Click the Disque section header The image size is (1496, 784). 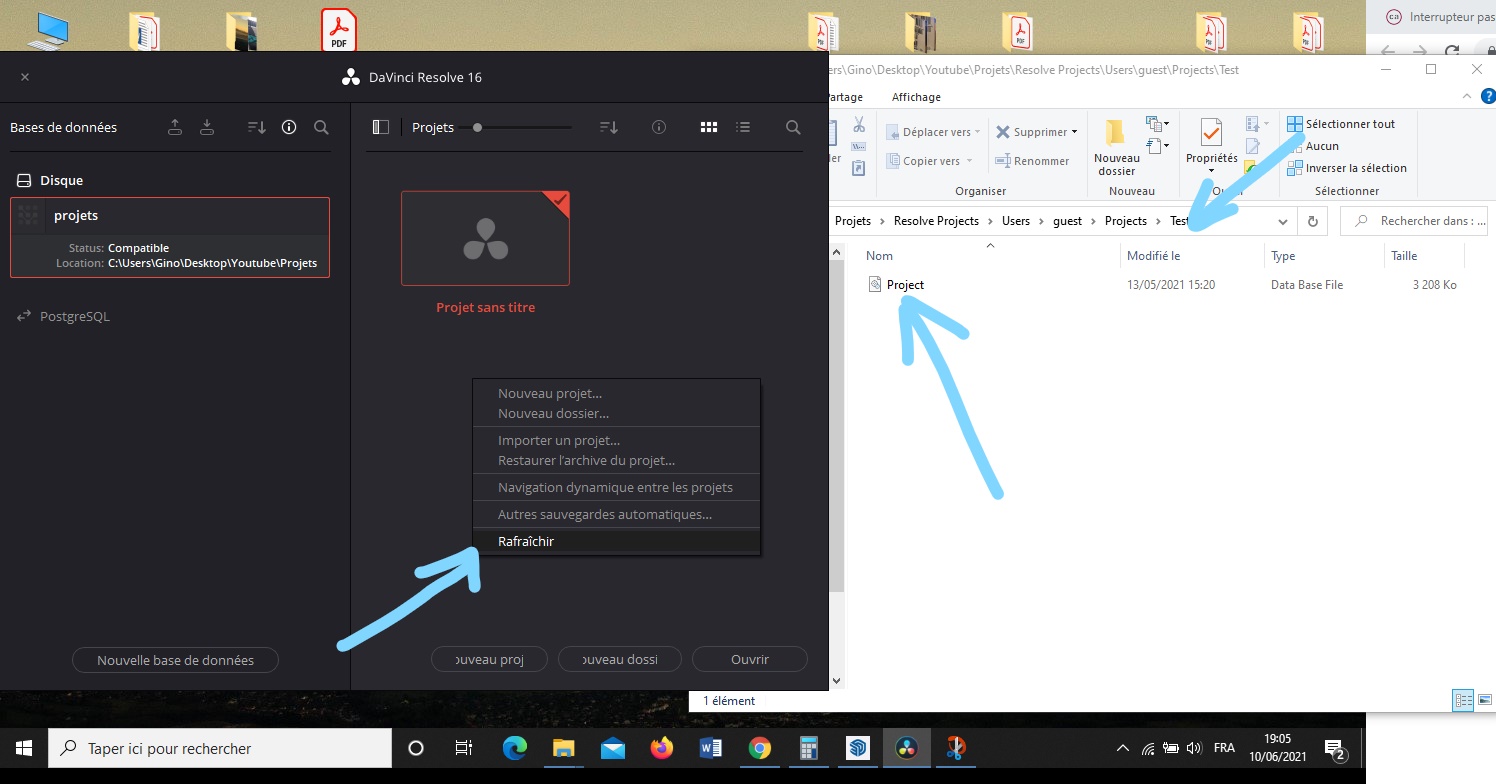pos(50,180)
